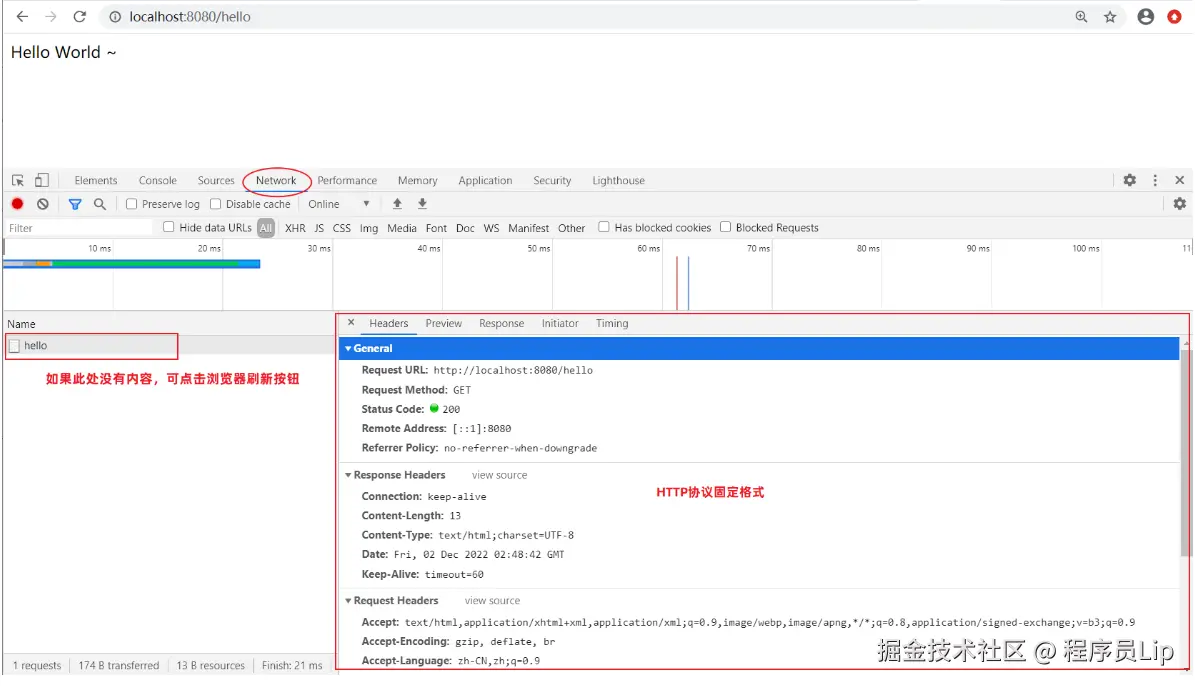Switch to the Console tab
1195x686 pixels.
tap(158, 181)
